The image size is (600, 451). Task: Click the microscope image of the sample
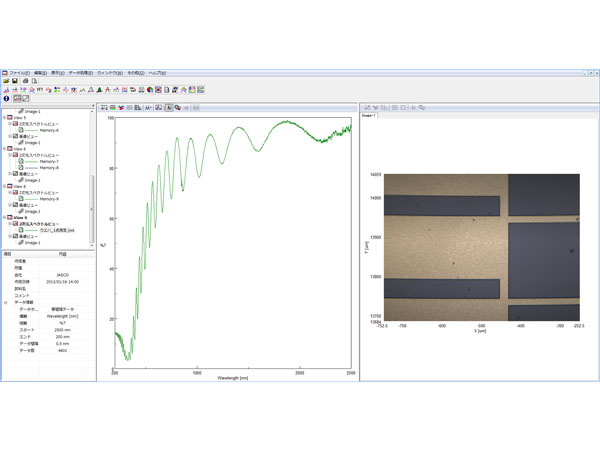click(x=482, y=247)
